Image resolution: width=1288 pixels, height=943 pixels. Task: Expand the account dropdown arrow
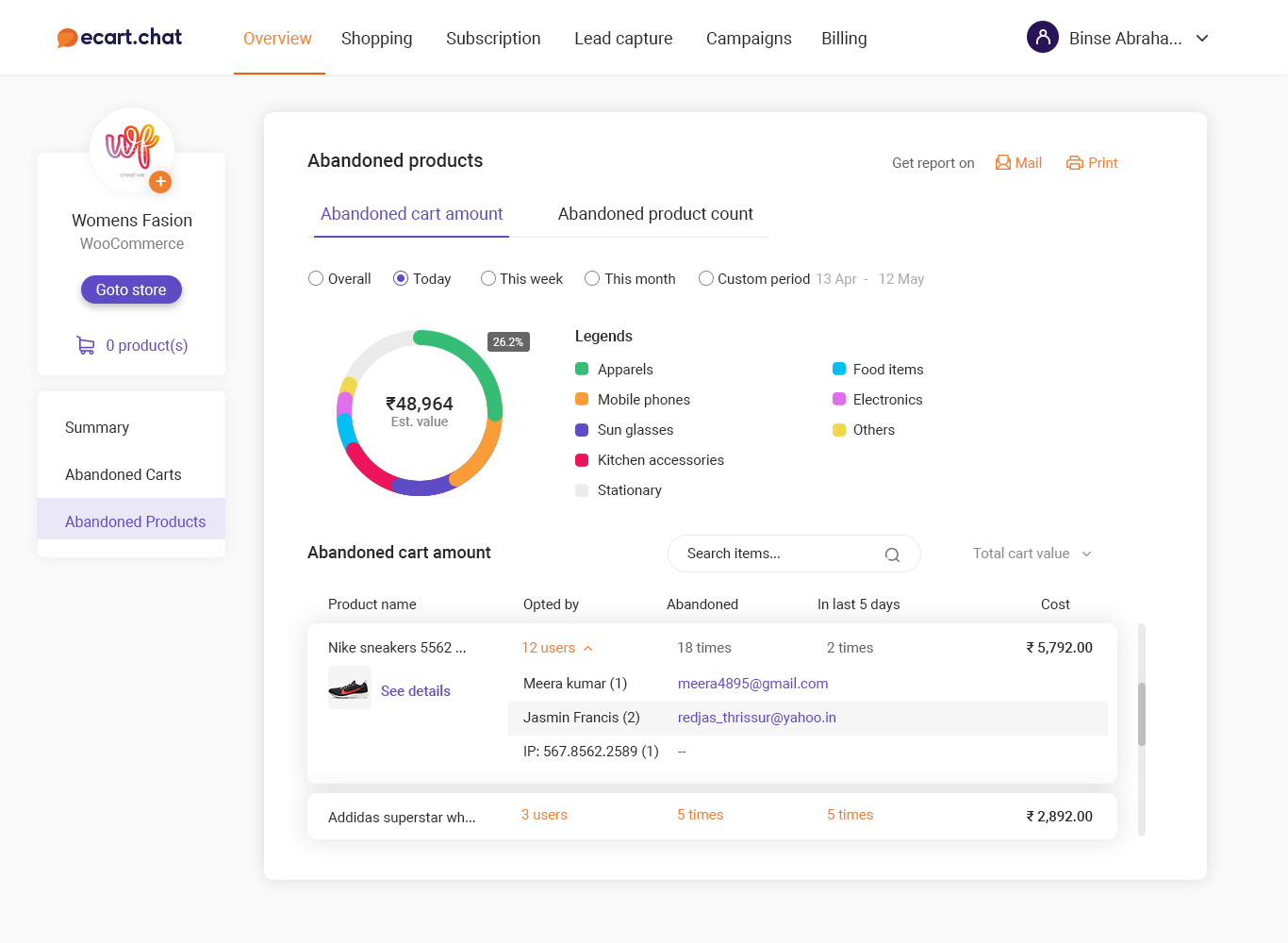tap(1202, 39)
